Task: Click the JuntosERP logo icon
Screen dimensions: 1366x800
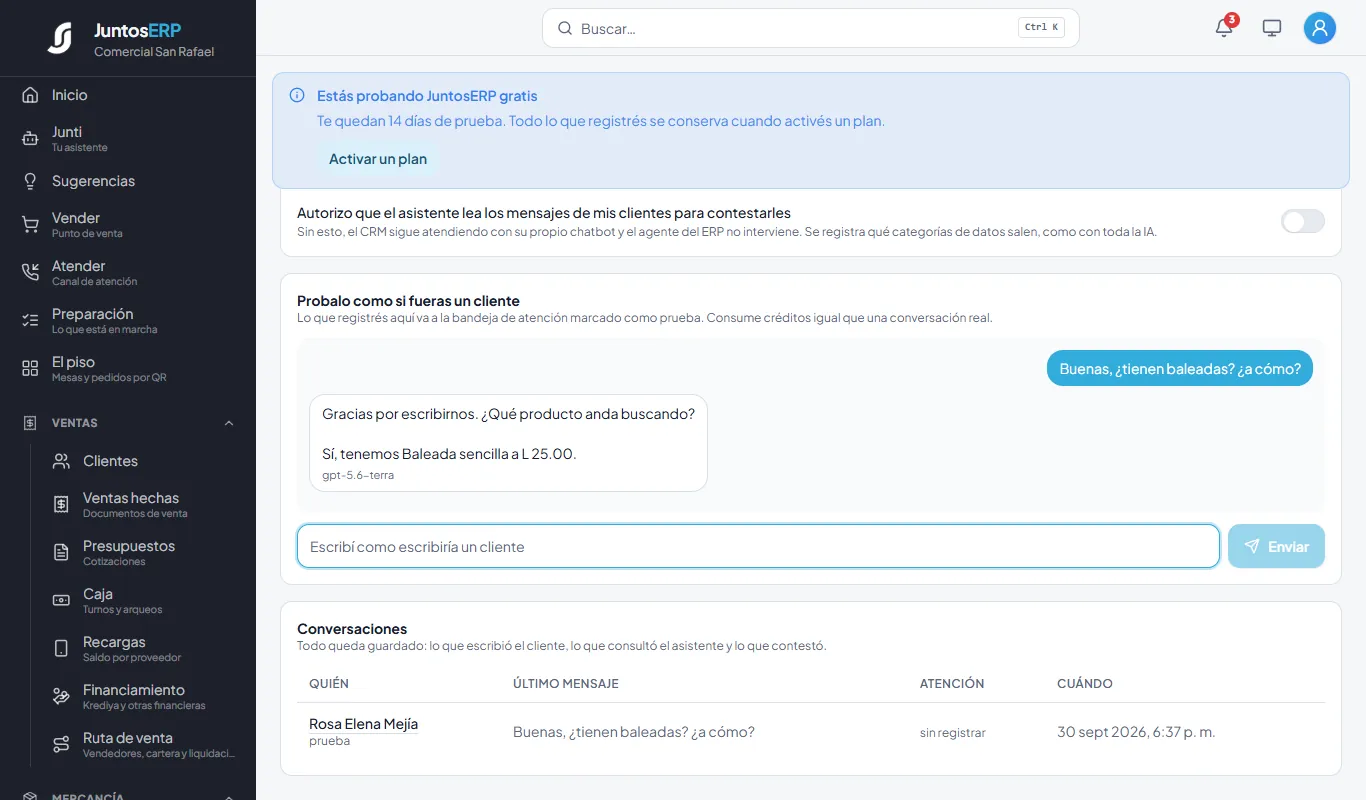Action: tap(60, 38)
